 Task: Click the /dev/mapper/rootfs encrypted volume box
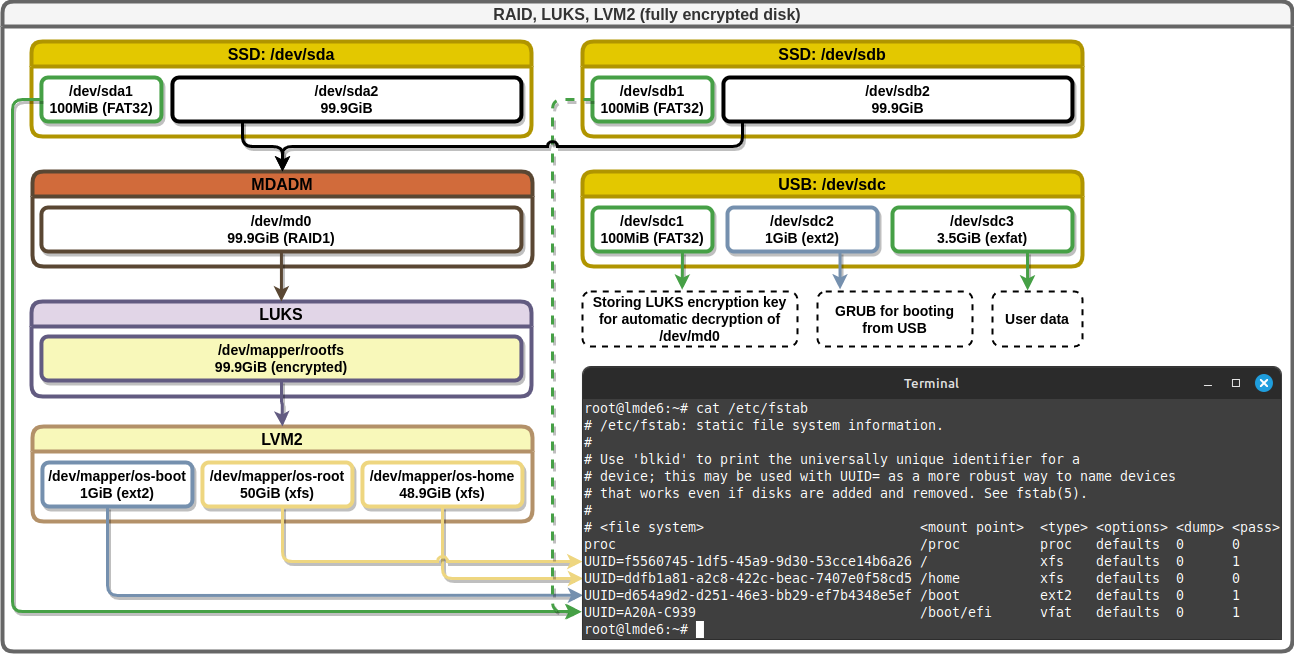pos(281,359)
